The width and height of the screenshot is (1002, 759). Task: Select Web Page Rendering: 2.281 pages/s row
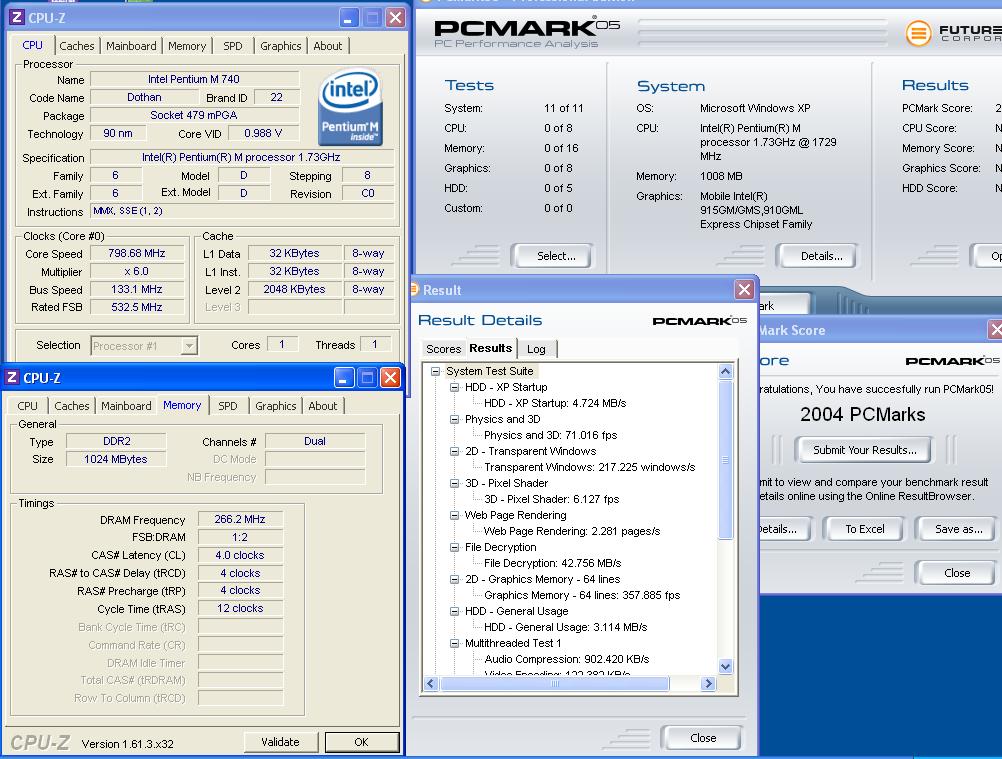pyautogui.click(x=572, y=531)
